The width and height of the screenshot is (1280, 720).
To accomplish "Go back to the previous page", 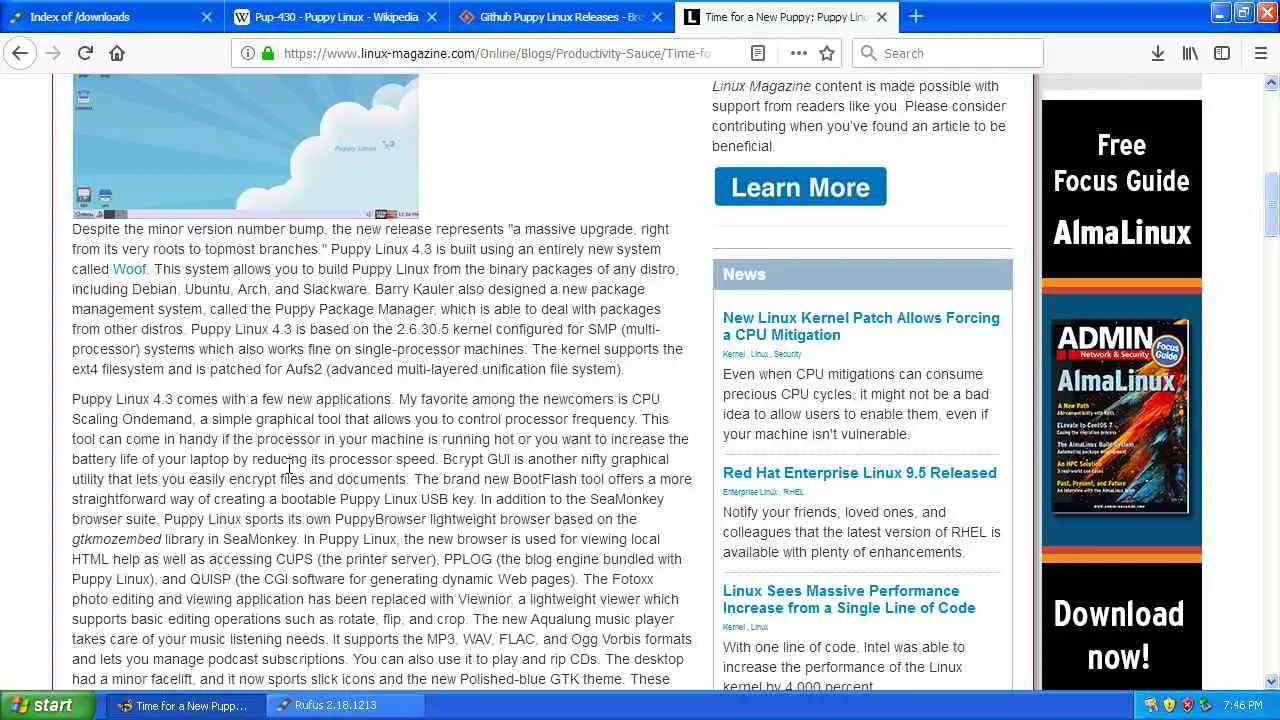I will point(20,53).
